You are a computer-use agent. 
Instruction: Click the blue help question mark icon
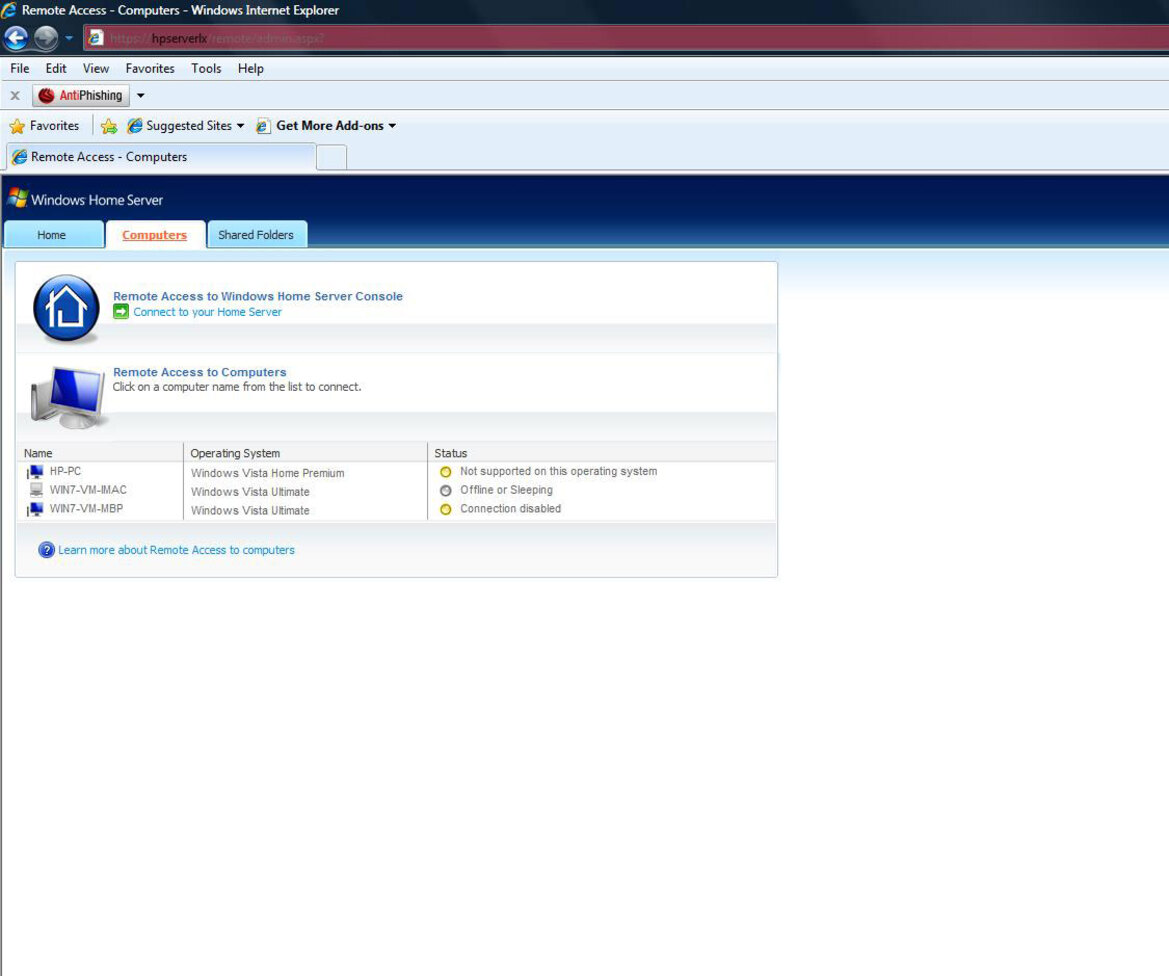click(x=46, y=550)
